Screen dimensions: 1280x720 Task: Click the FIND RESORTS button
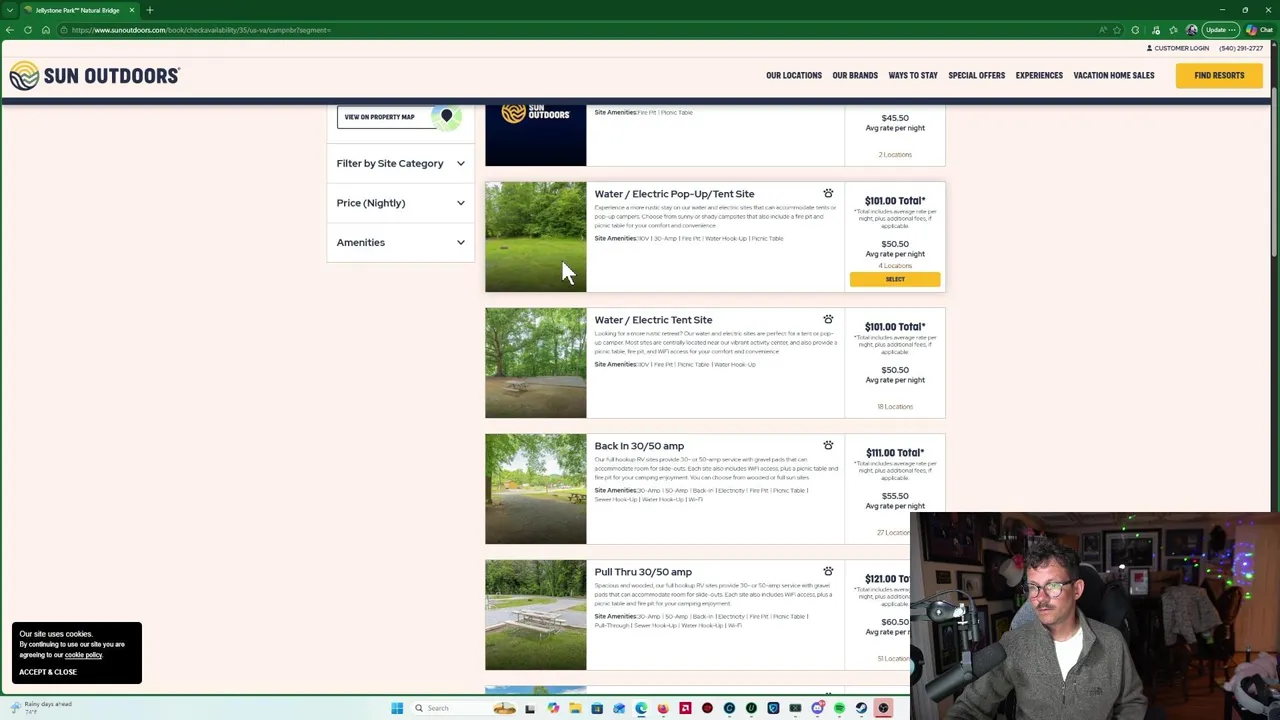pyautogui.click(x=1219, y=75)
